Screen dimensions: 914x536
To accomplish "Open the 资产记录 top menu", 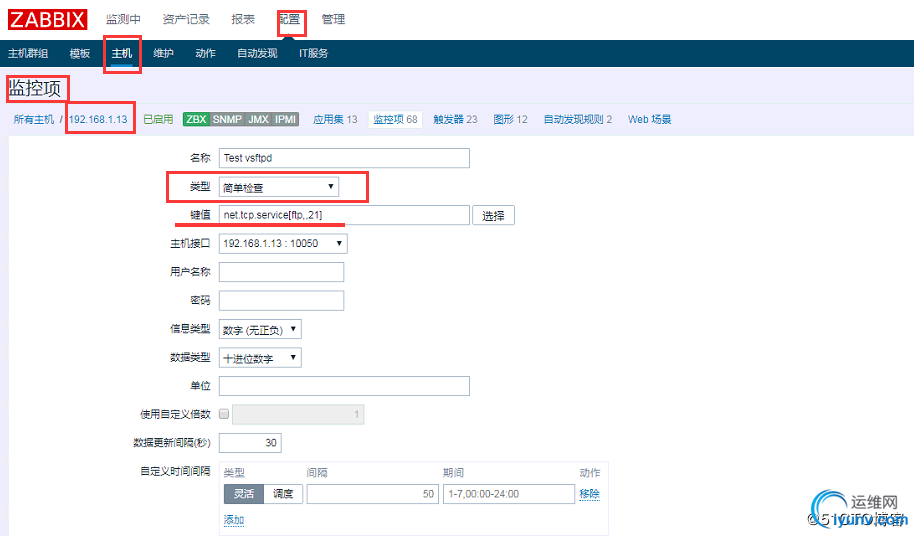I will [x=186, y=19].
